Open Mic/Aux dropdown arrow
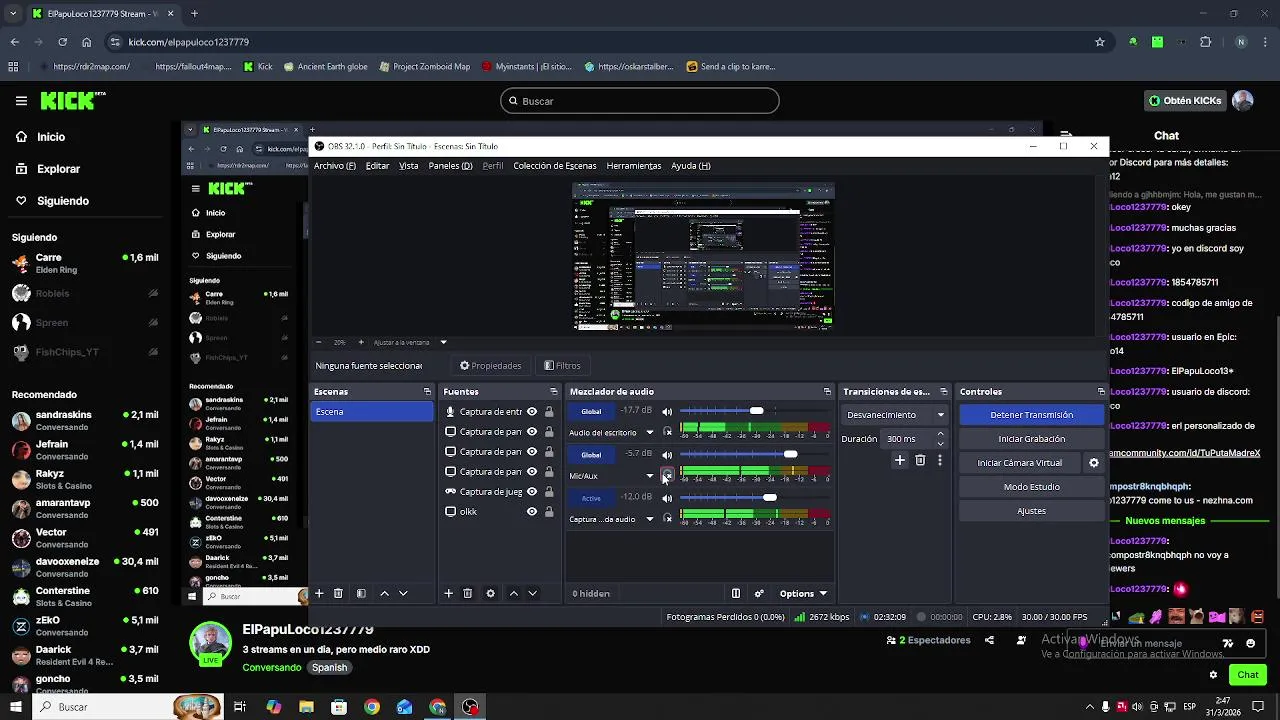Viewport: 1280px width, 720px height. pos(649,476)
